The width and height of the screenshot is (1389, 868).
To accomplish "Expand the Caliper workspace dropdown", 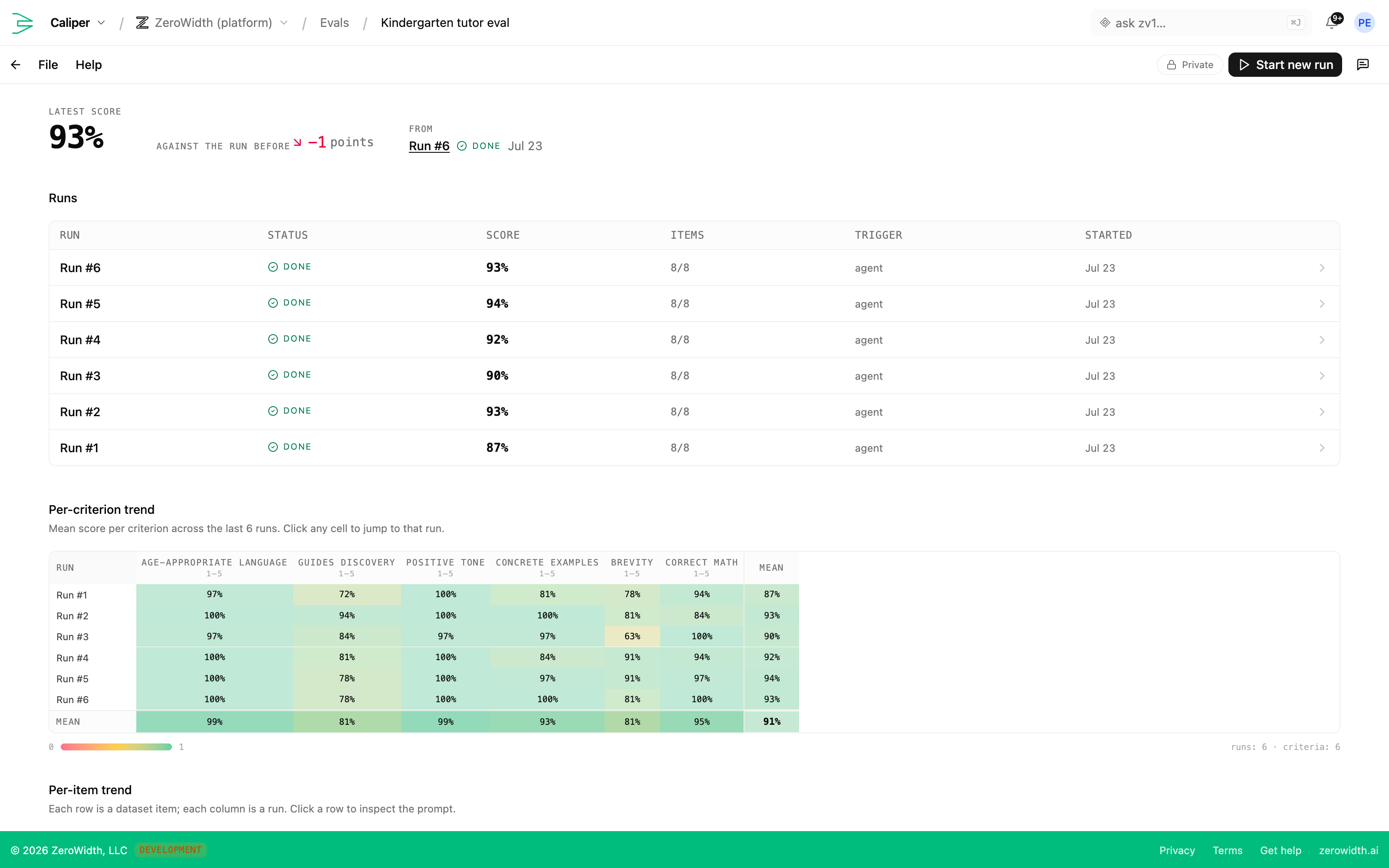I will pos(102,23).
